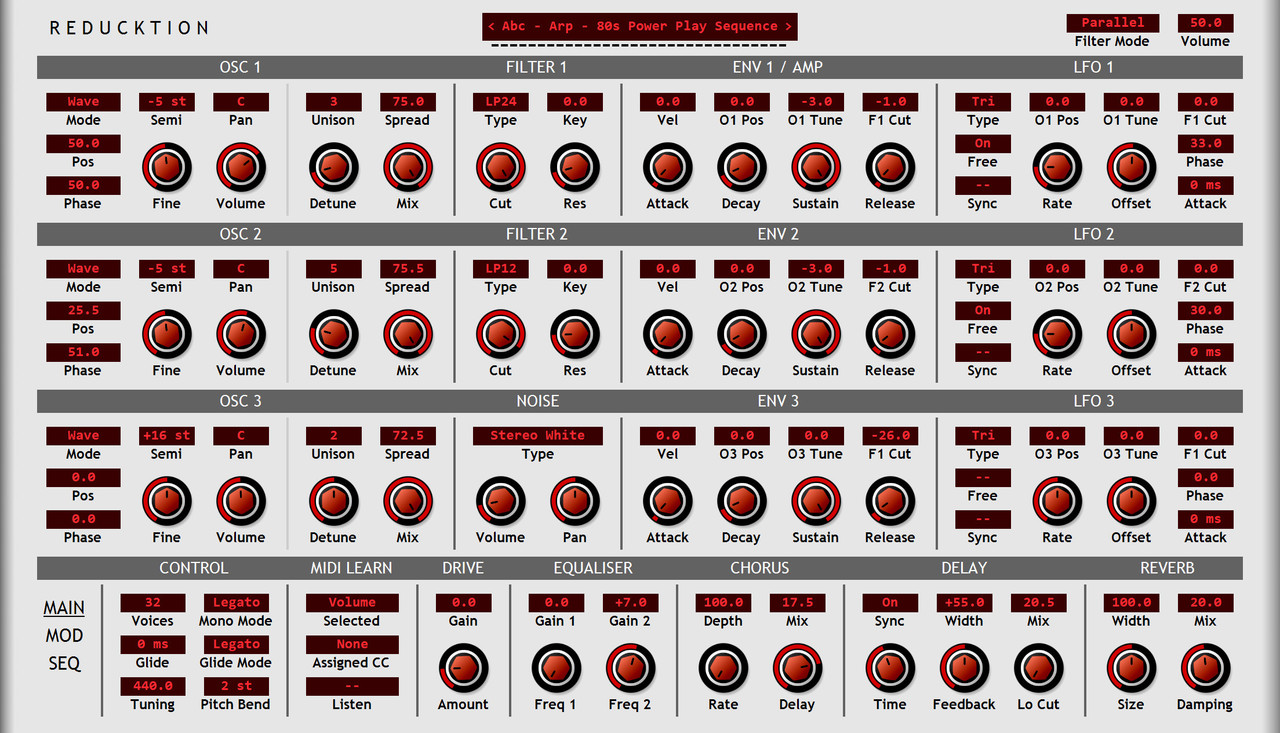Click the OSC 2 Mix knob
The image size is (1280, 733).
pyautogui.click(x=407, y=334)
